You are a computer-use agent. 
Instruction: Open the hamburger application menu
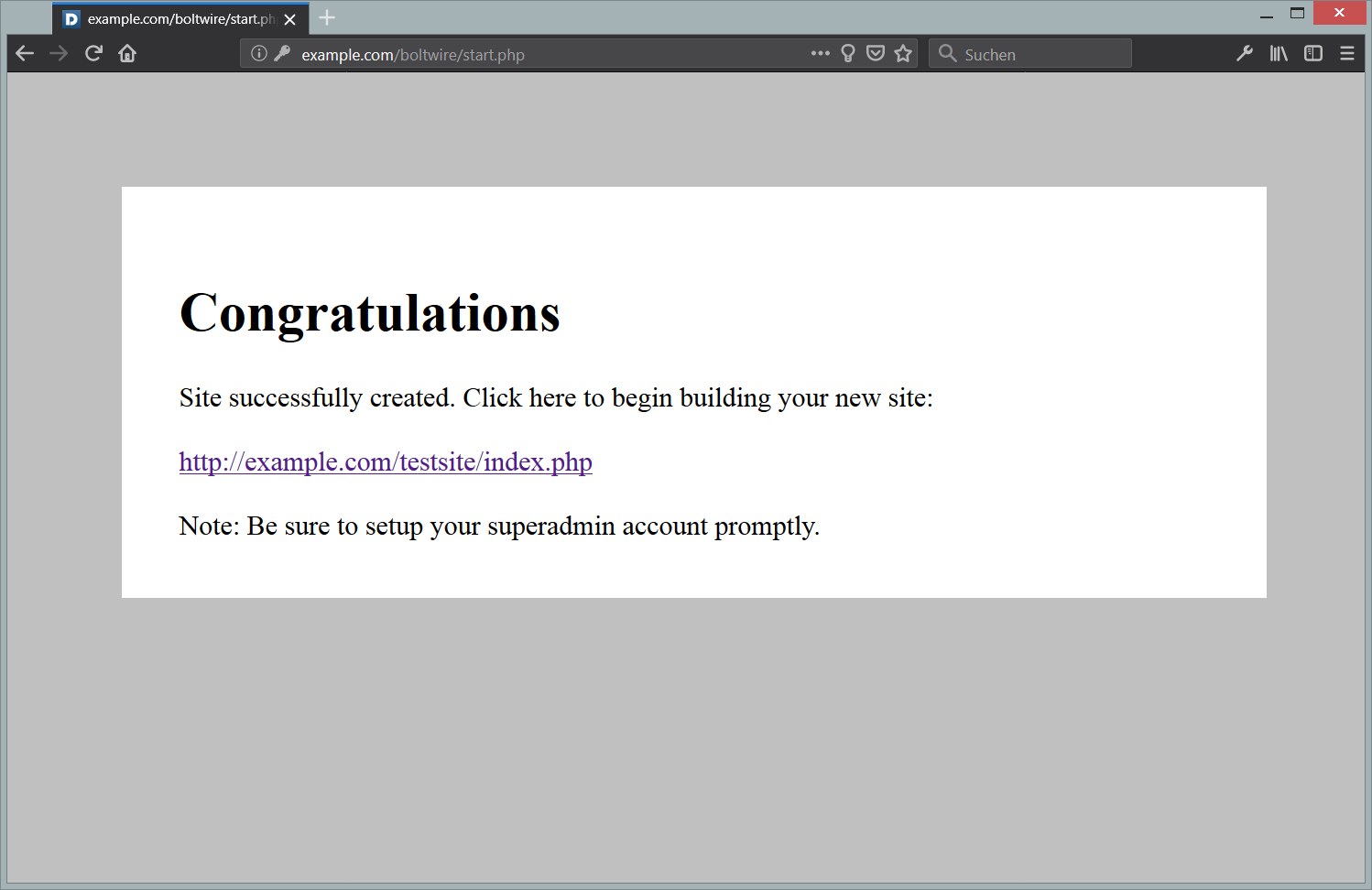(x=1347, y=53)
